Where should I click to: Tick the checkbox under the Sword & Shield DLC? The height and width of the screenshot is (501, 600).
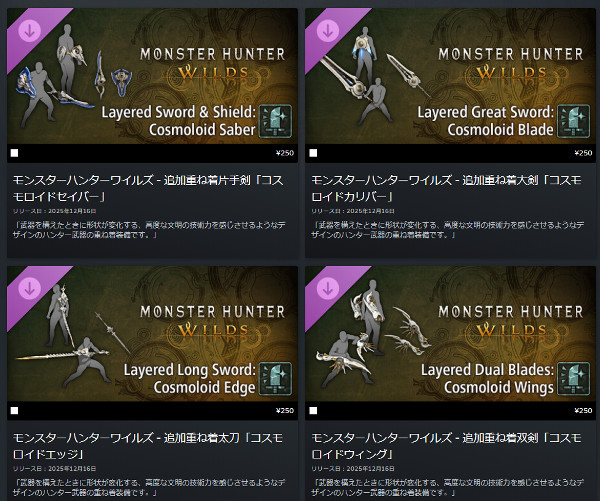click(x=15, y=153)
